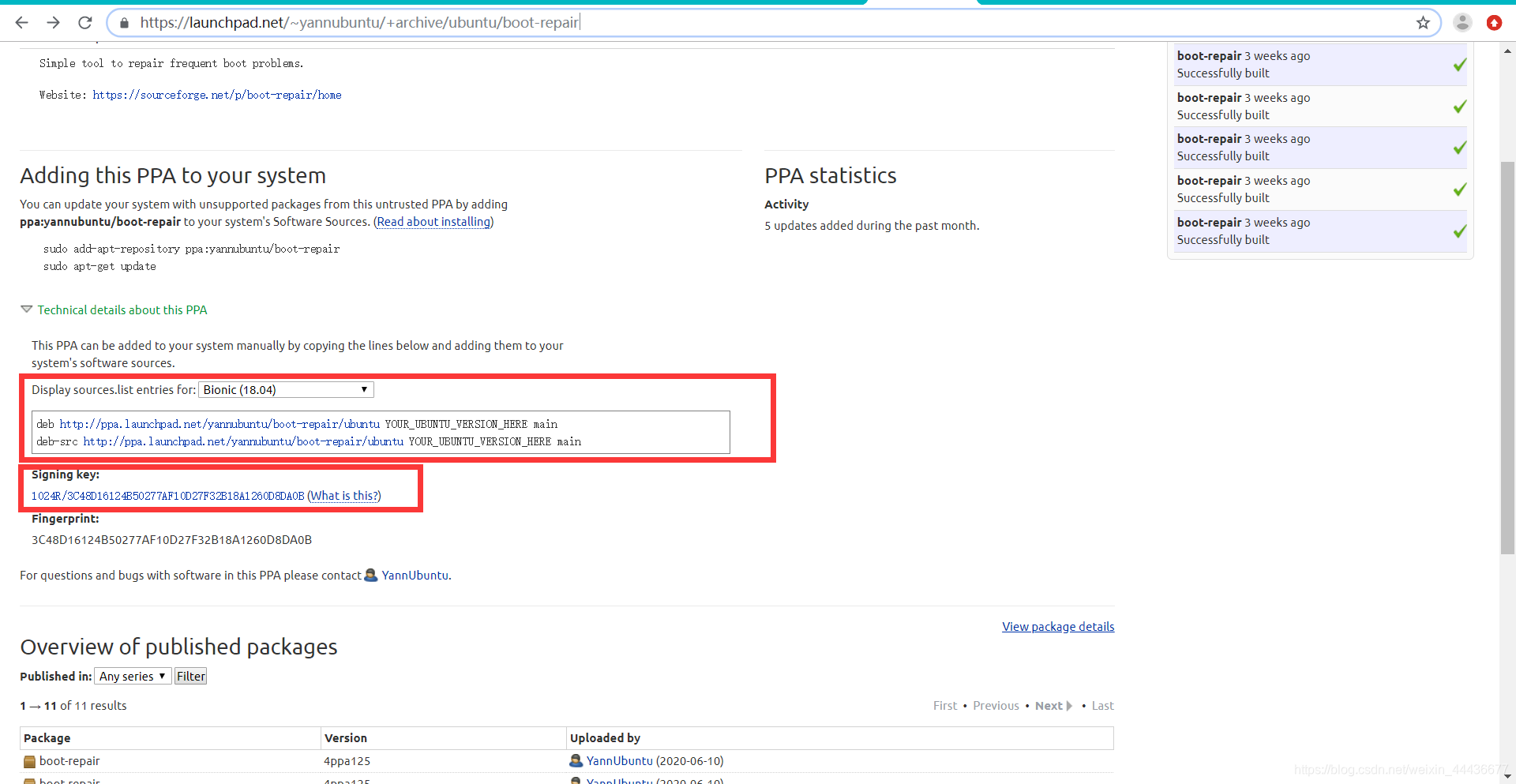Open the red extension icon
The width and height of the screenshot is (1516, 784).
pyautogui.click(x=1494, y=23)
